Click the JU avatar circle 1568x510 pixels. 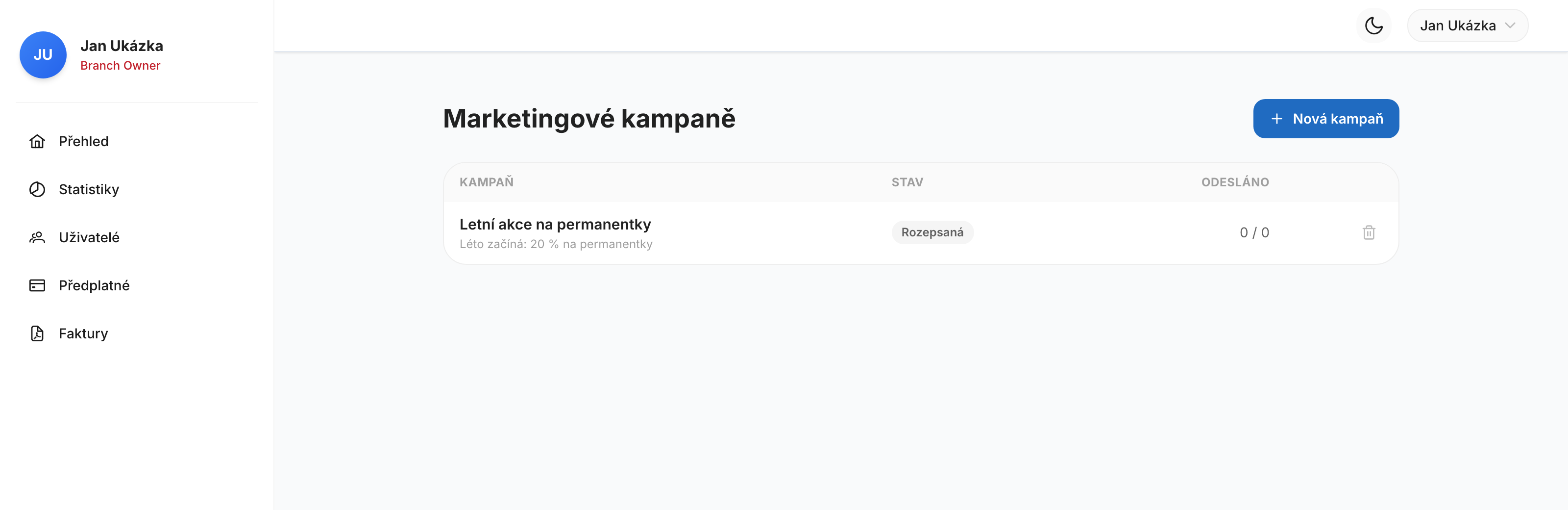click(43, 55)
